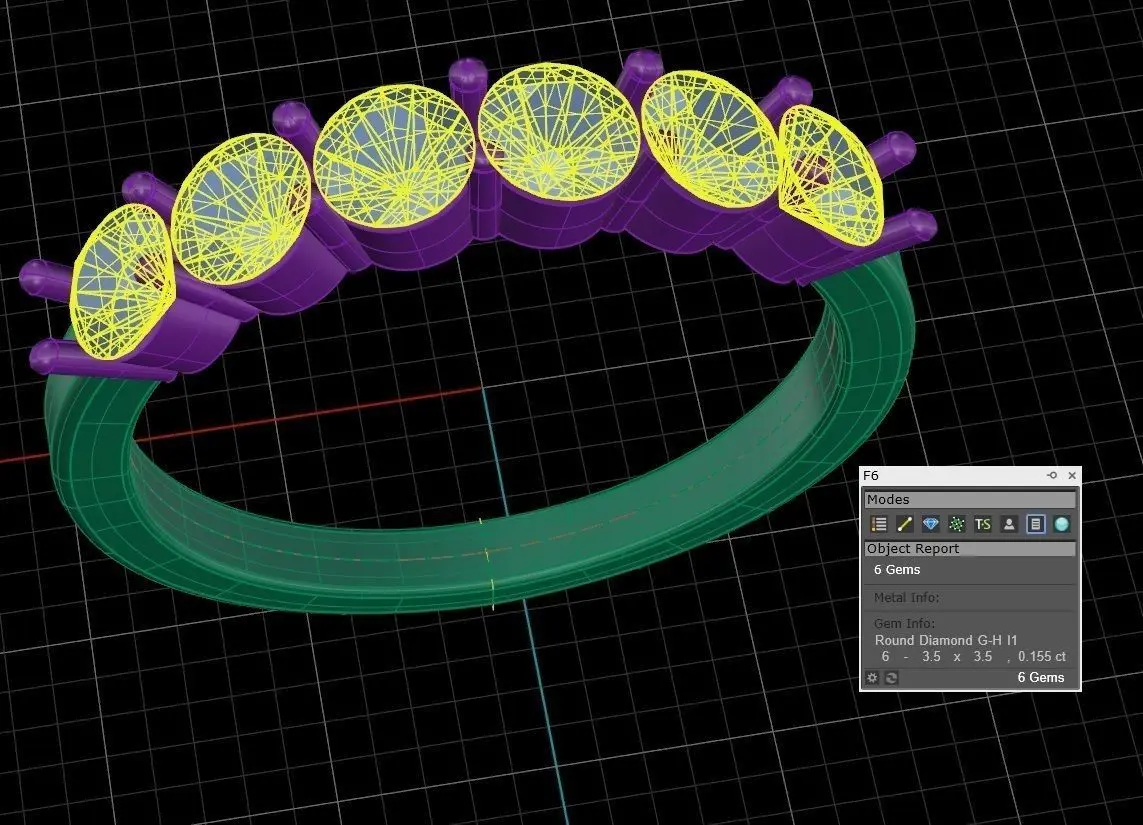
Task: Select the teal sphere material mode icon
Action: pyautogui.click(x=1061, y=524)
